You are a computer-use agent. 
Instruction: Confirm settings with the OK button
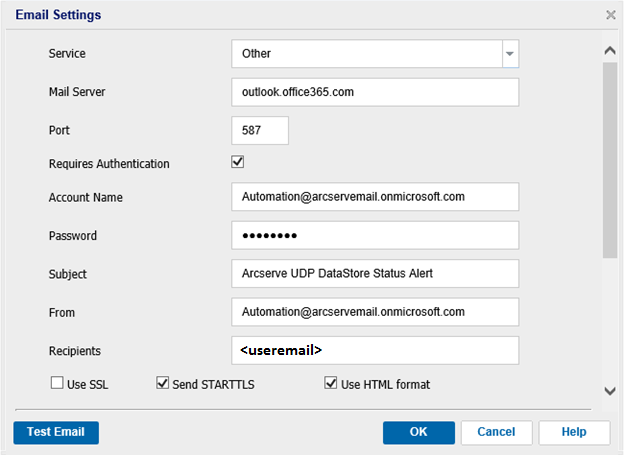[x=416, y=432]
